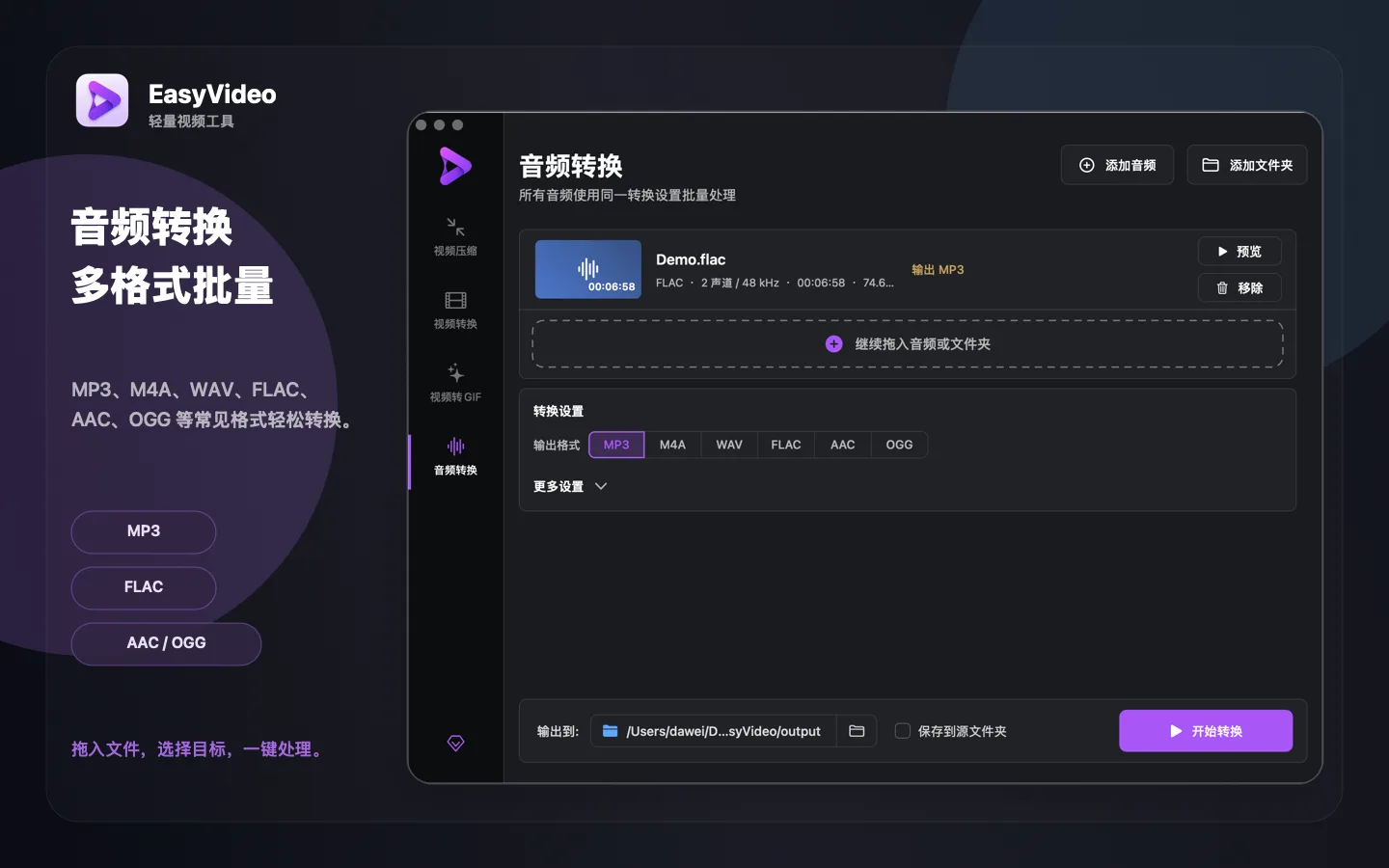Click the 所有音频使用同一转换设置批量处理 subtitle
Screen dimensions: 1389x868
[x=627, y=195]
